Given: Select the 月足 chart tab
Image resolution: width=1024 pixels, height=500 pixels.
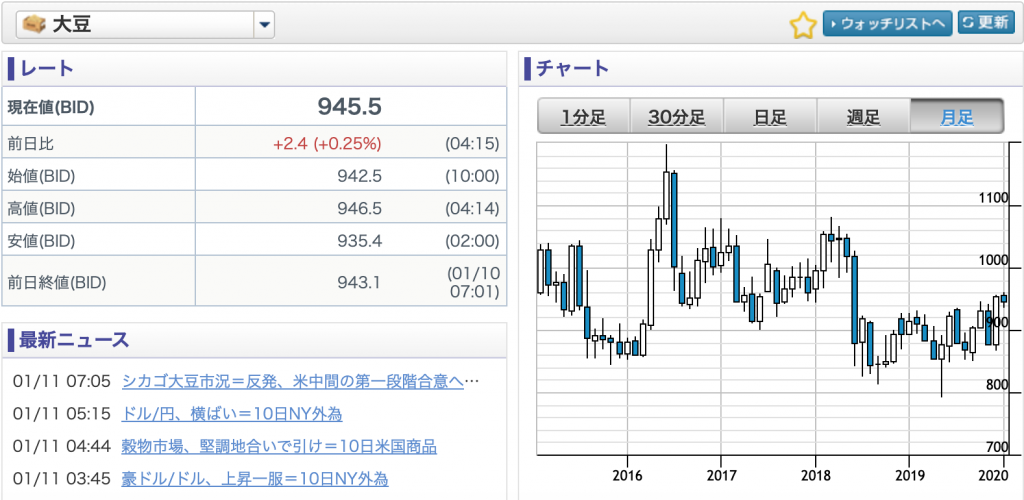Looking at the screenshot, I should click(957, 117).
